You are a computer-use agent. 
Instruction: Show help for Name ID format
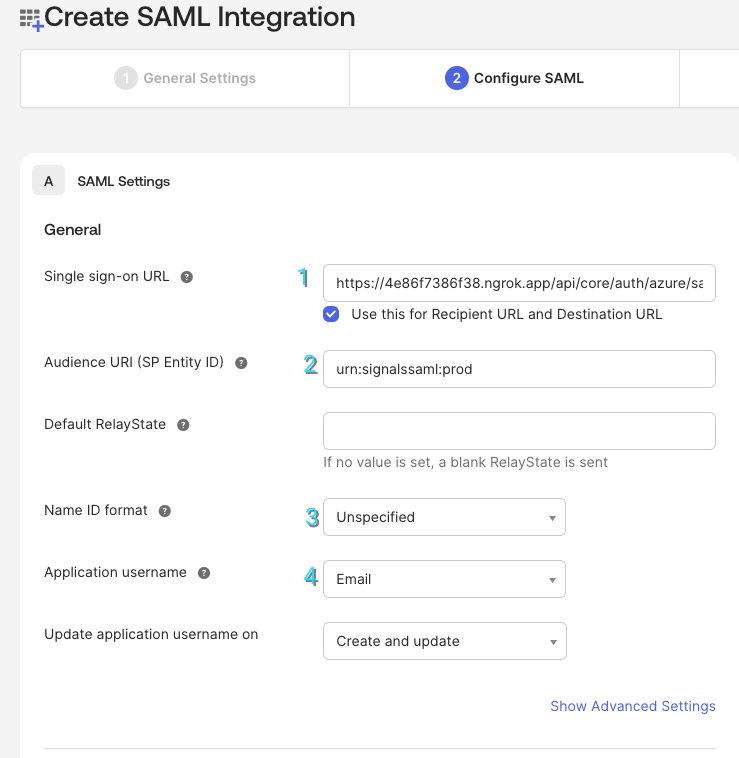point(165,511)
